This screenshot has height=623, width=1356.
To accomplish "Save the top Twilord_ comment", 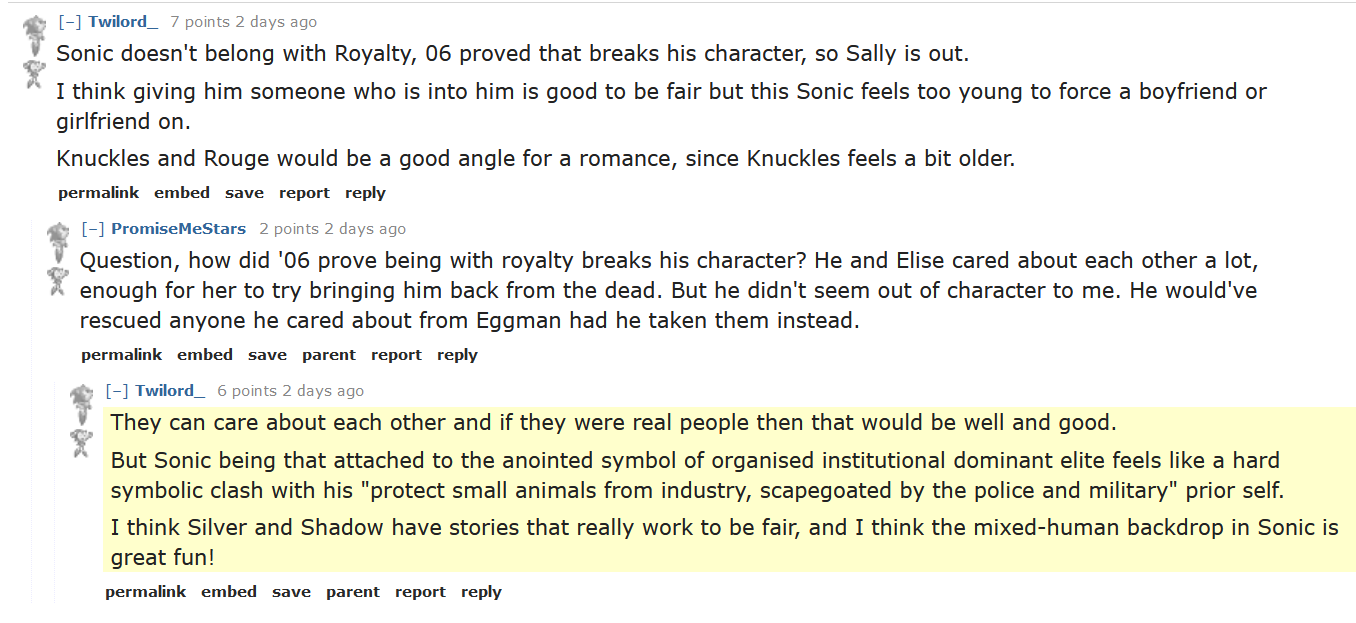I will [x=244, y=193].
